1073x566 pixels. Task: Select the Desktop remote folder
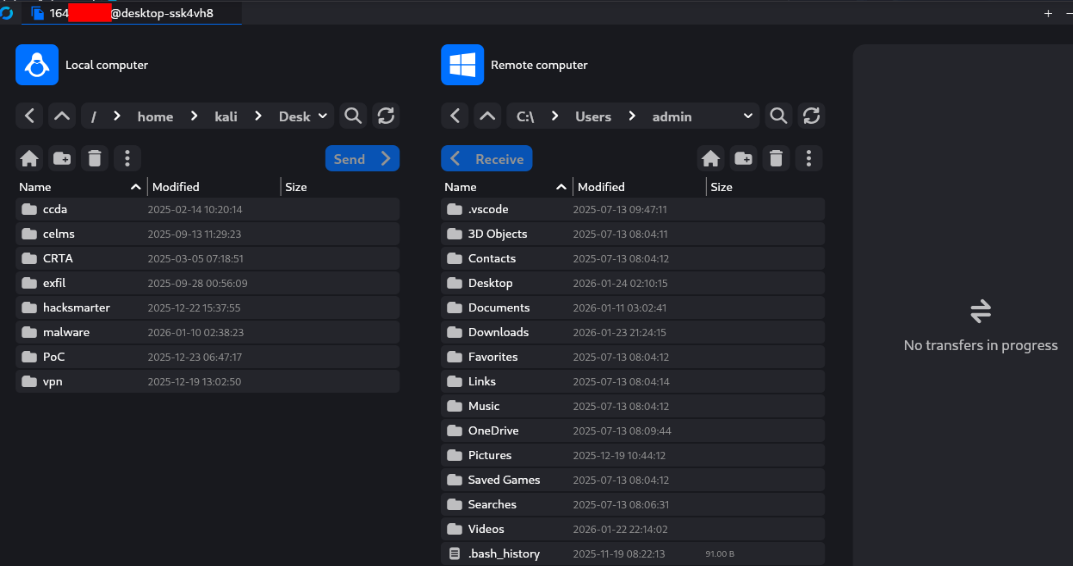pos(633,283)
